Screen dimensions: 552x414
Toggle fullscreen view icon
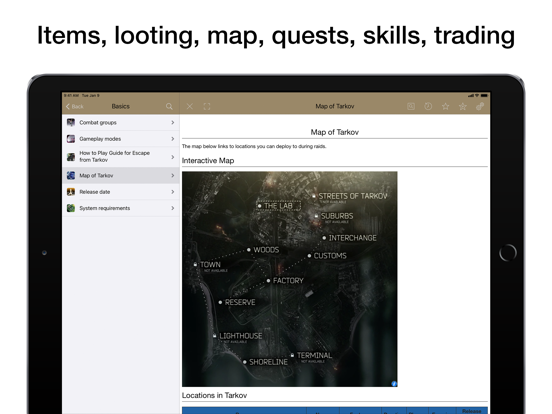[x=207, y=106]
